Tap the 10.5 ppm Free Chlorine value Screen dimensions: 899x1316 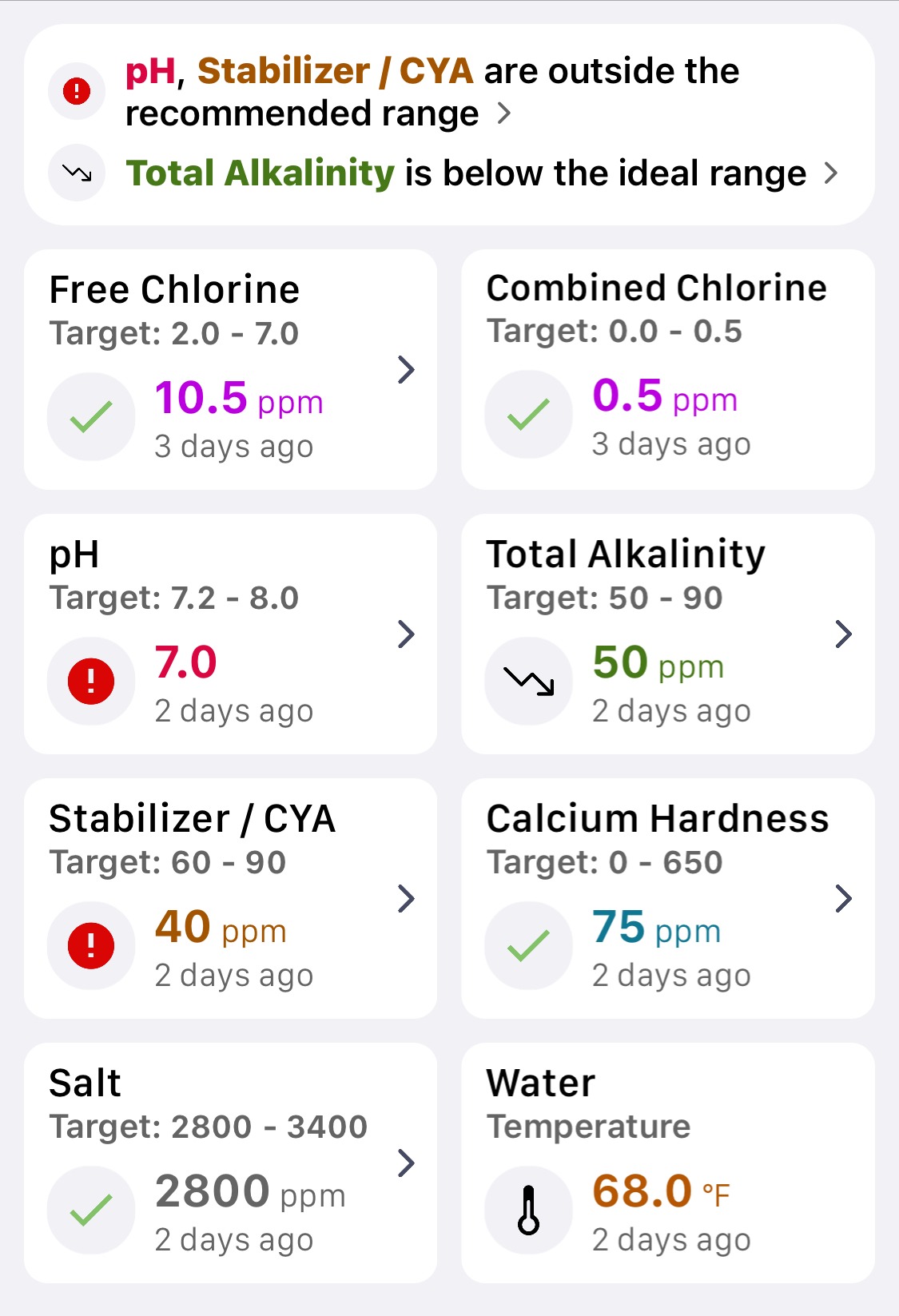point(239,398)
